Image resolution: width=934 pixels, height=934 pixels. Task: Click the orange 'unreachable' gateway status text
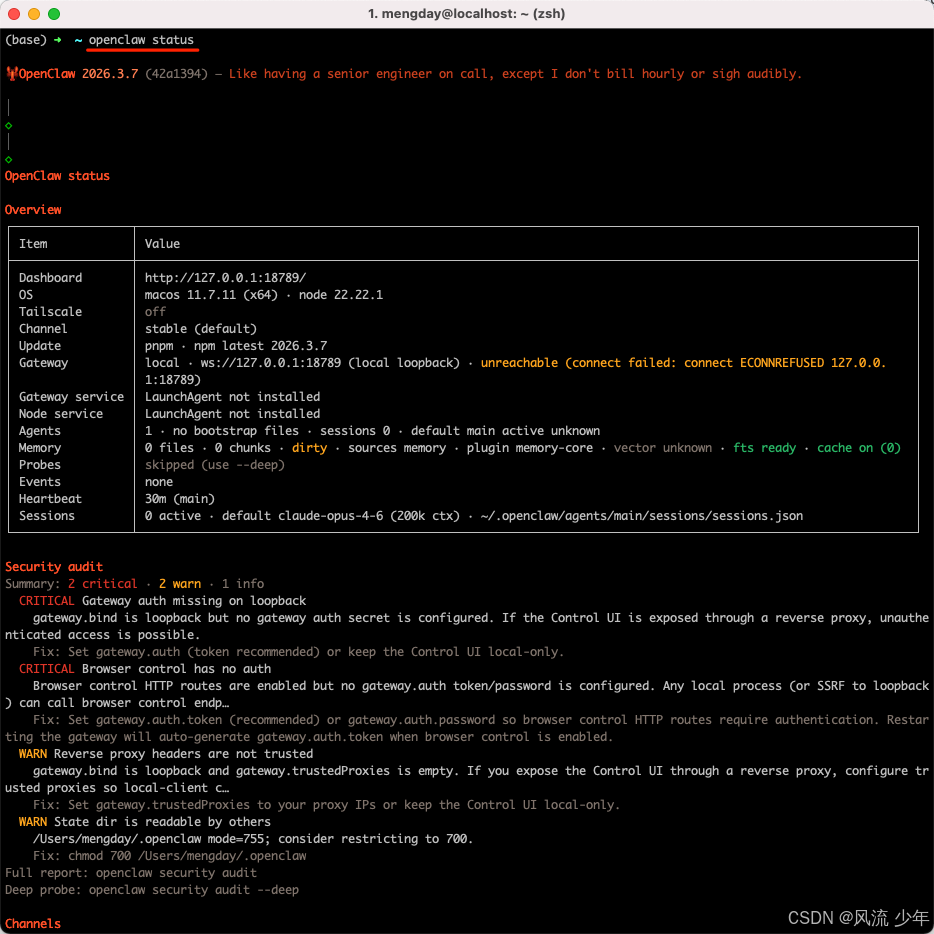(519, 363)
